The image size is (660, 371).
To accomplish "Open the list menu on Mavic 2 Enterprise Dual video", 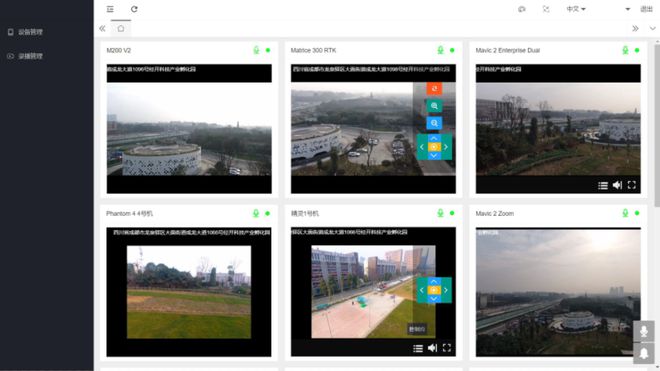I will point(603,185).
